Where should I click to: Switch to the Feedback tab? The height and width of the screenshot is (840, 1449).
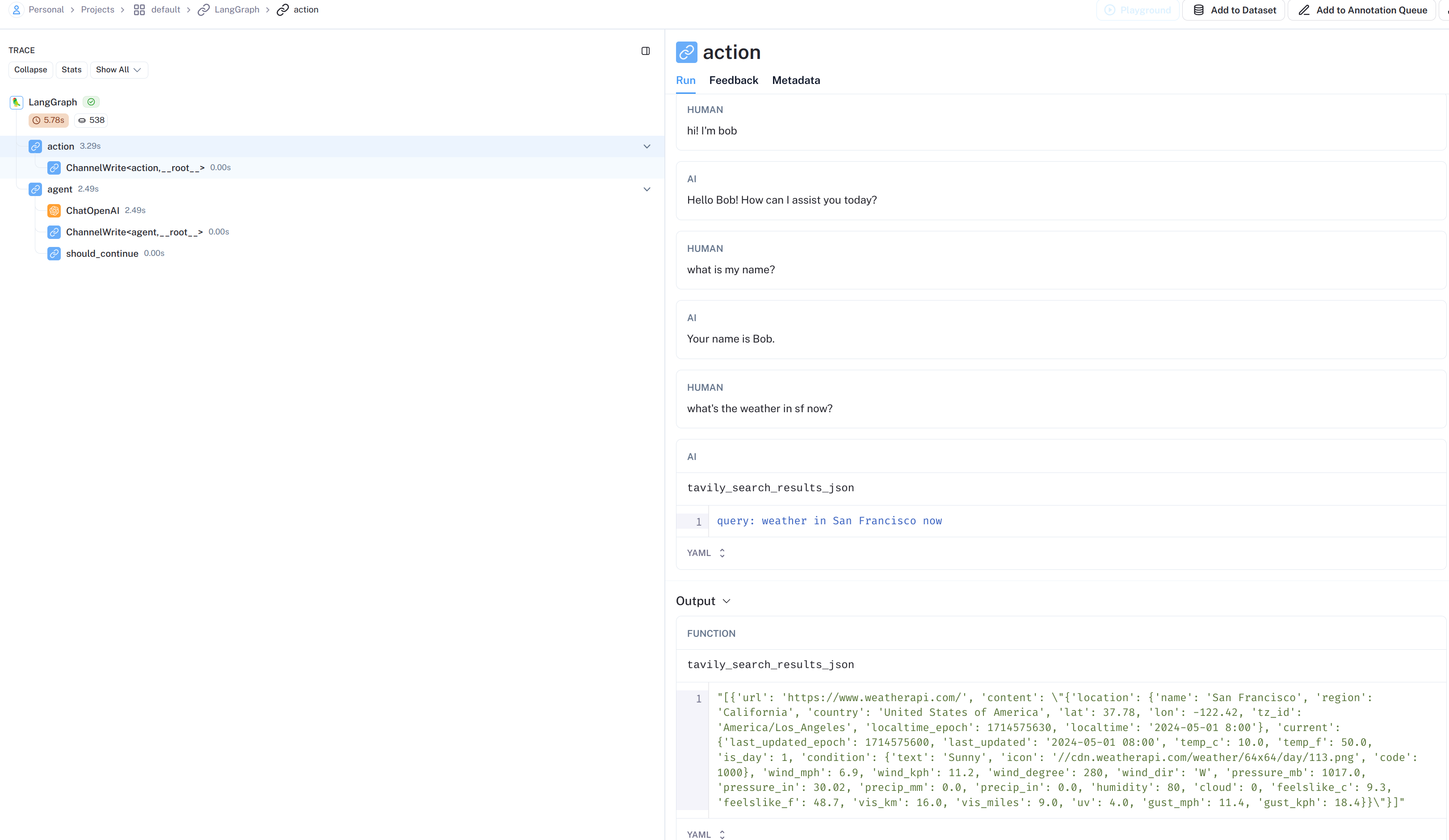tap(733, 80)
